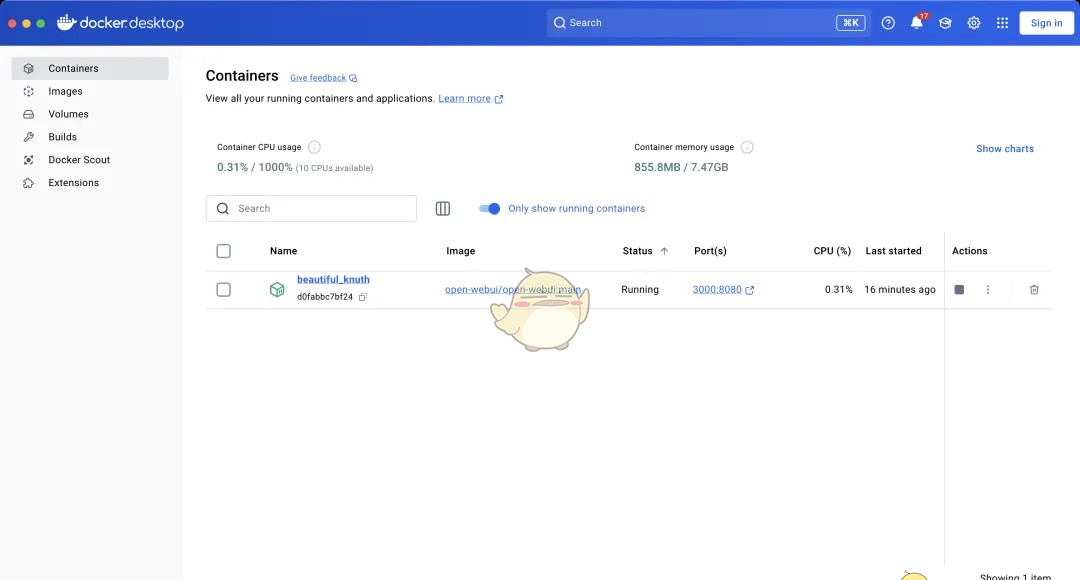Click the Containers cube icon in sidebar
Viewport: 1080px width, 580px height.
click(x=28, y=68)
